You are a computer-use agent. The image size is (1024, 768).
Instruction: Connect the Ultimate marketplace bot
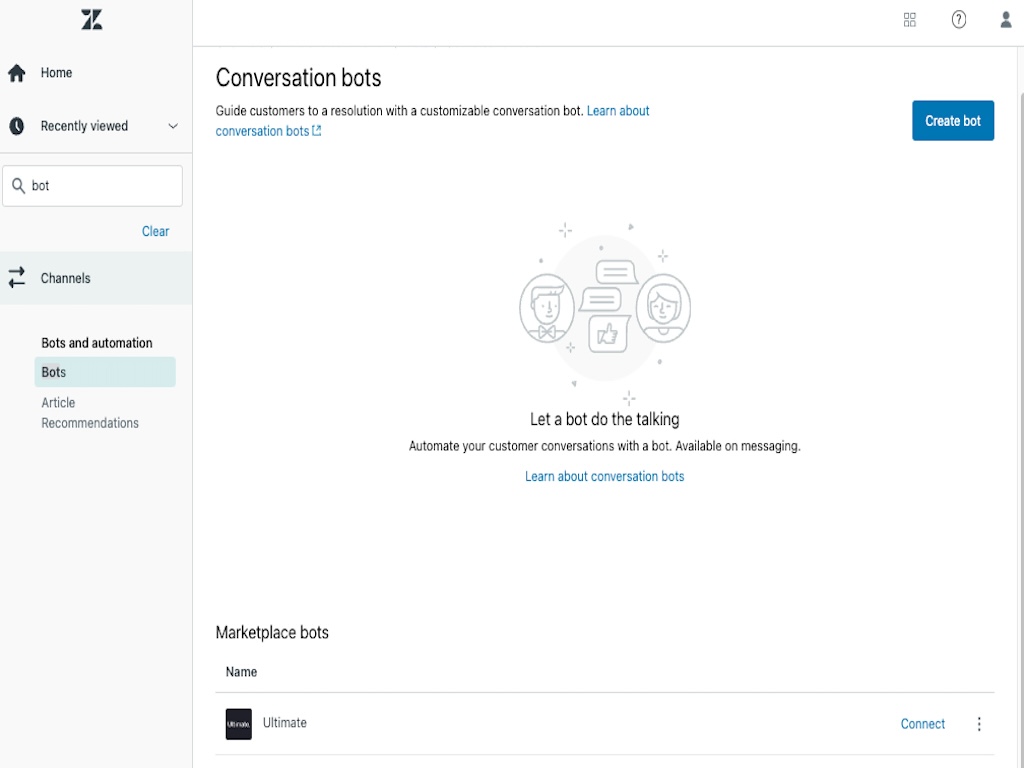[x=922, y=724]
